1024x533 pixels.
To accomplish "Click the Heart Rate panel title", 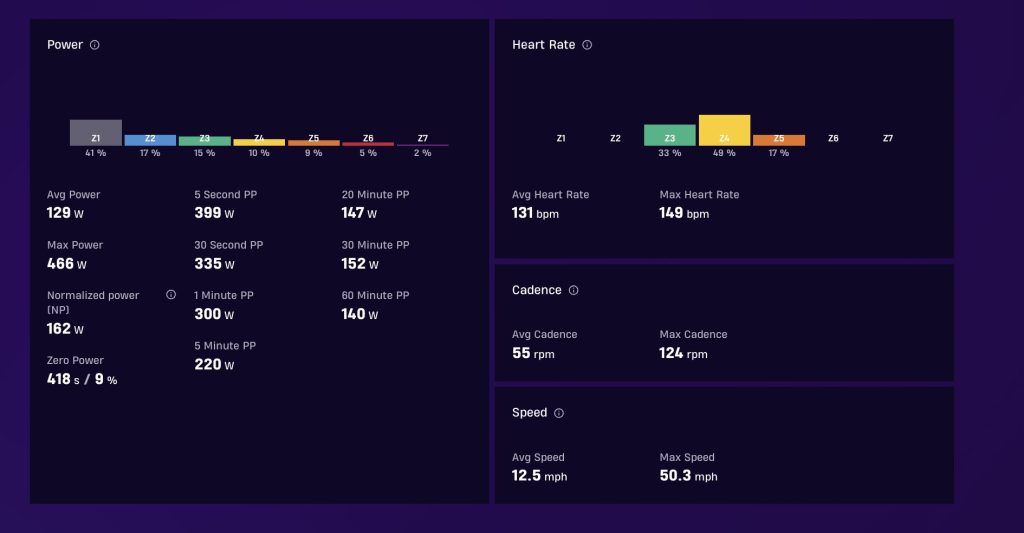I will click(x=543, y=45).
